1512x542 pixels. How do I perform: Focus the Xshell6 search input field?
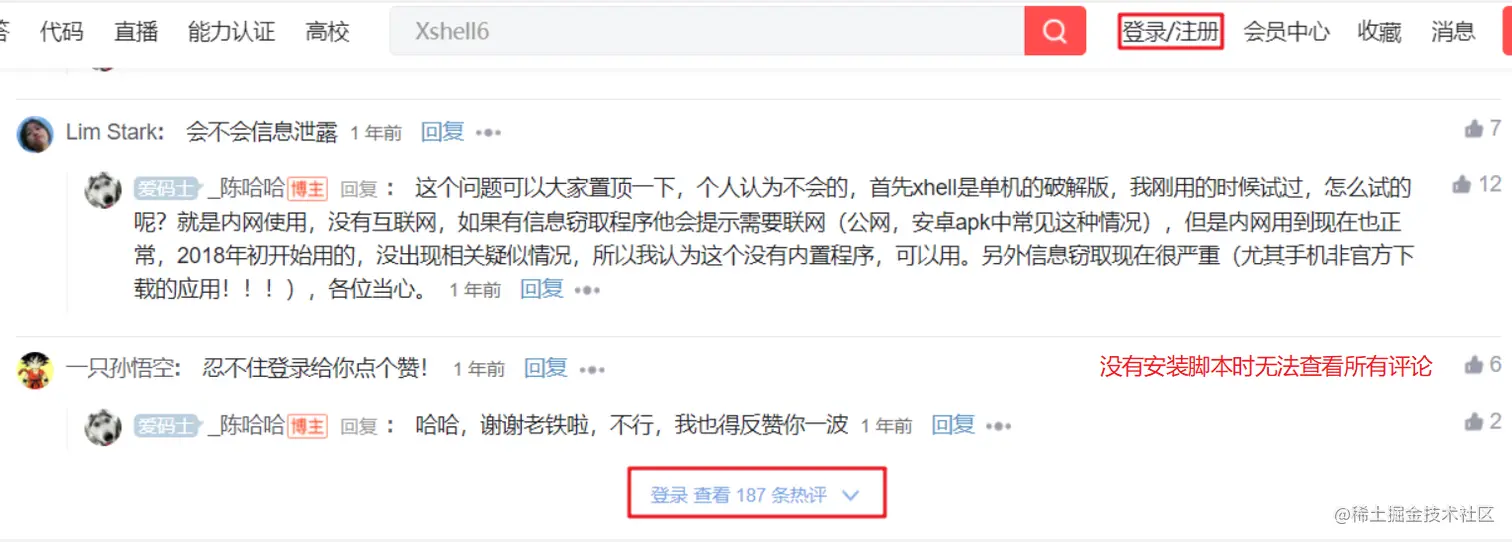707,31
